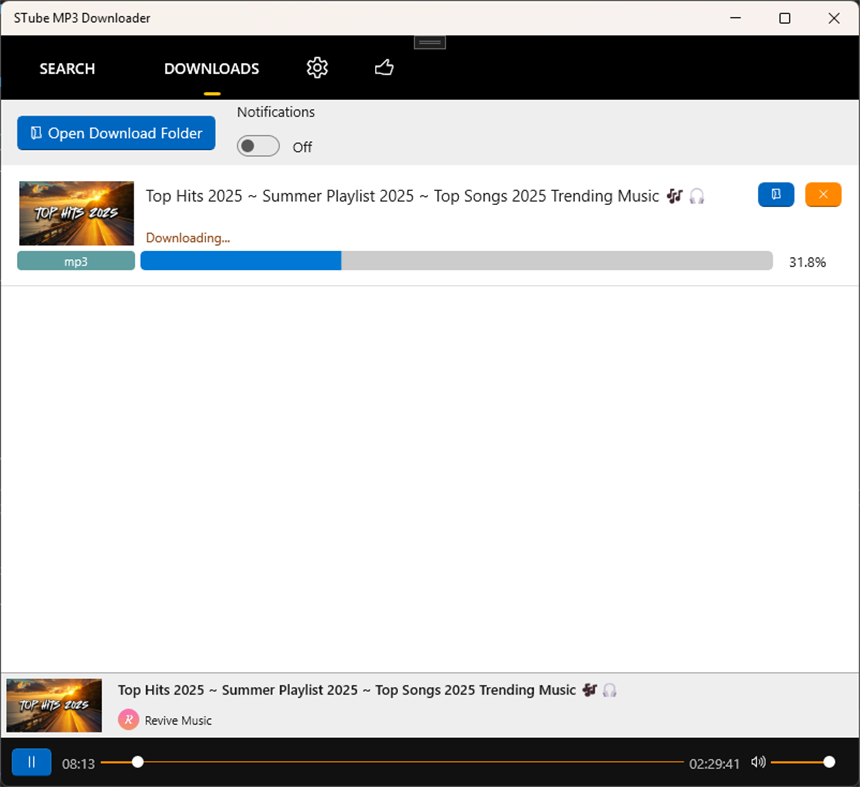Click the mp3 format badge
The image size is (860, 787).
[76, 260]
